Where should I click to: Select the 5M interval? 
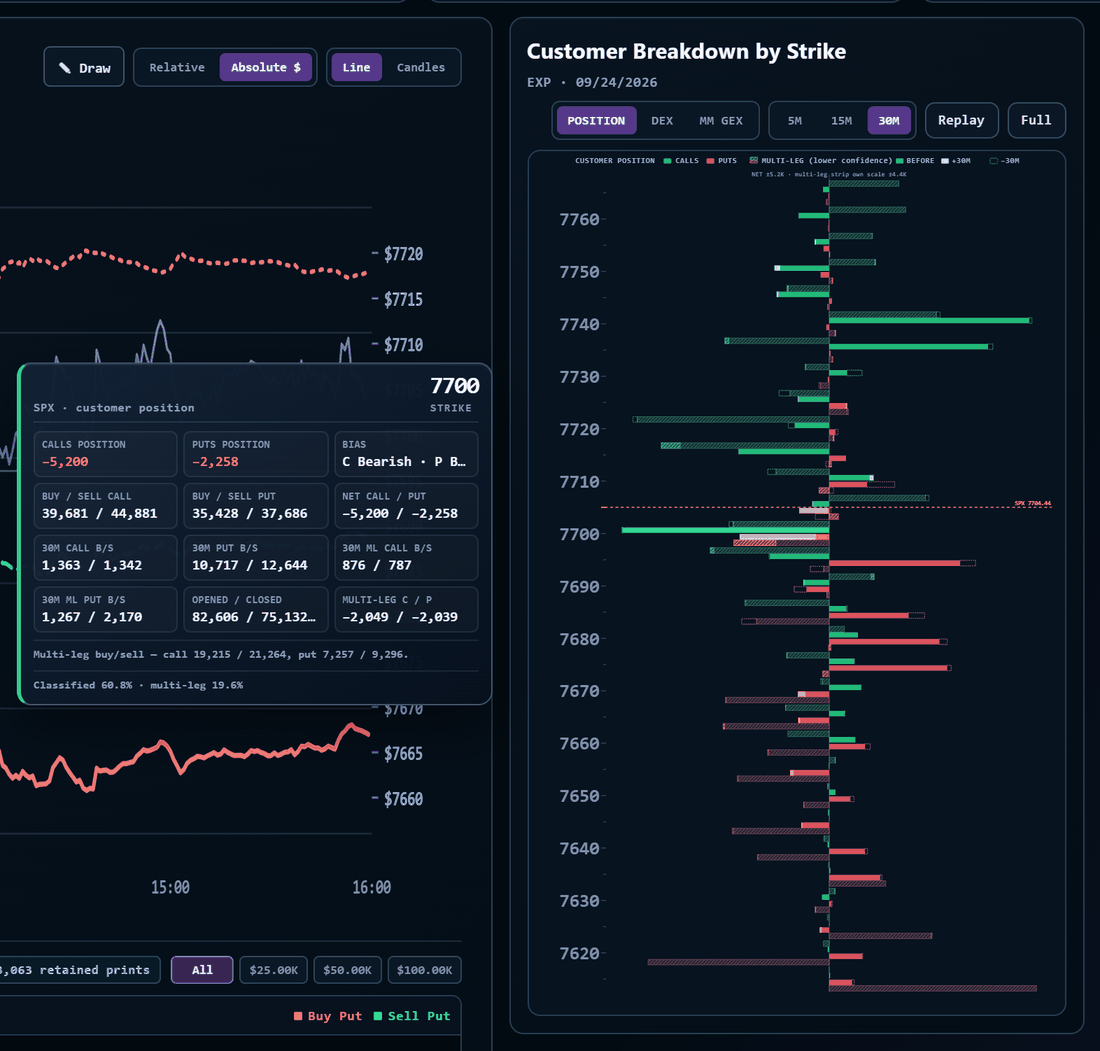tap(795, 121)
